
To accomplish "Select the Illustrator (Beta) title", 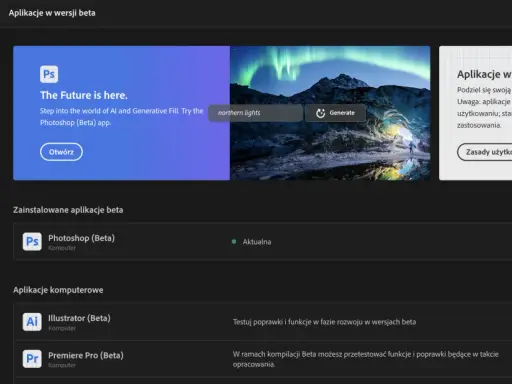I will 79,318.
